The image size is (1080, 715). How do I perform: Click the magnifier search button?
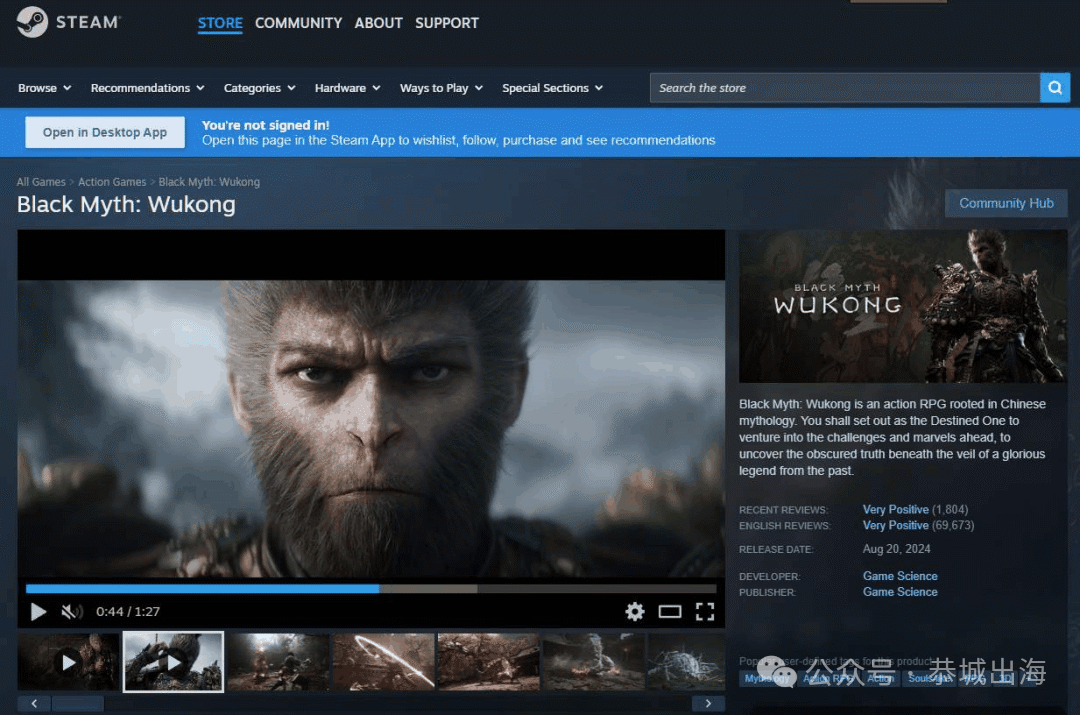tap(1055, 87)
